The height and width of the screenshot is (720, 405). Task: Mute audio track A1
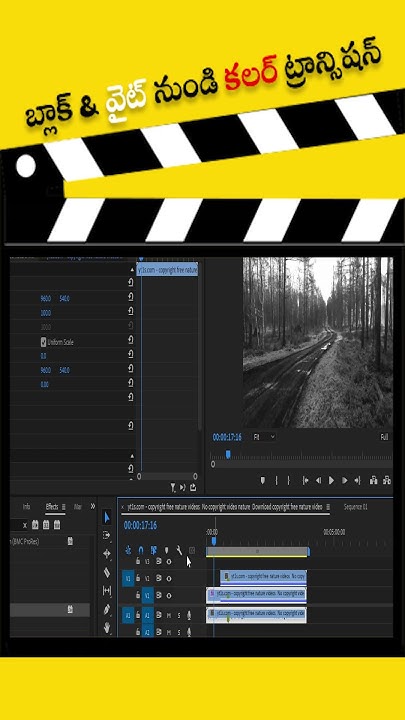pos(169,615)
